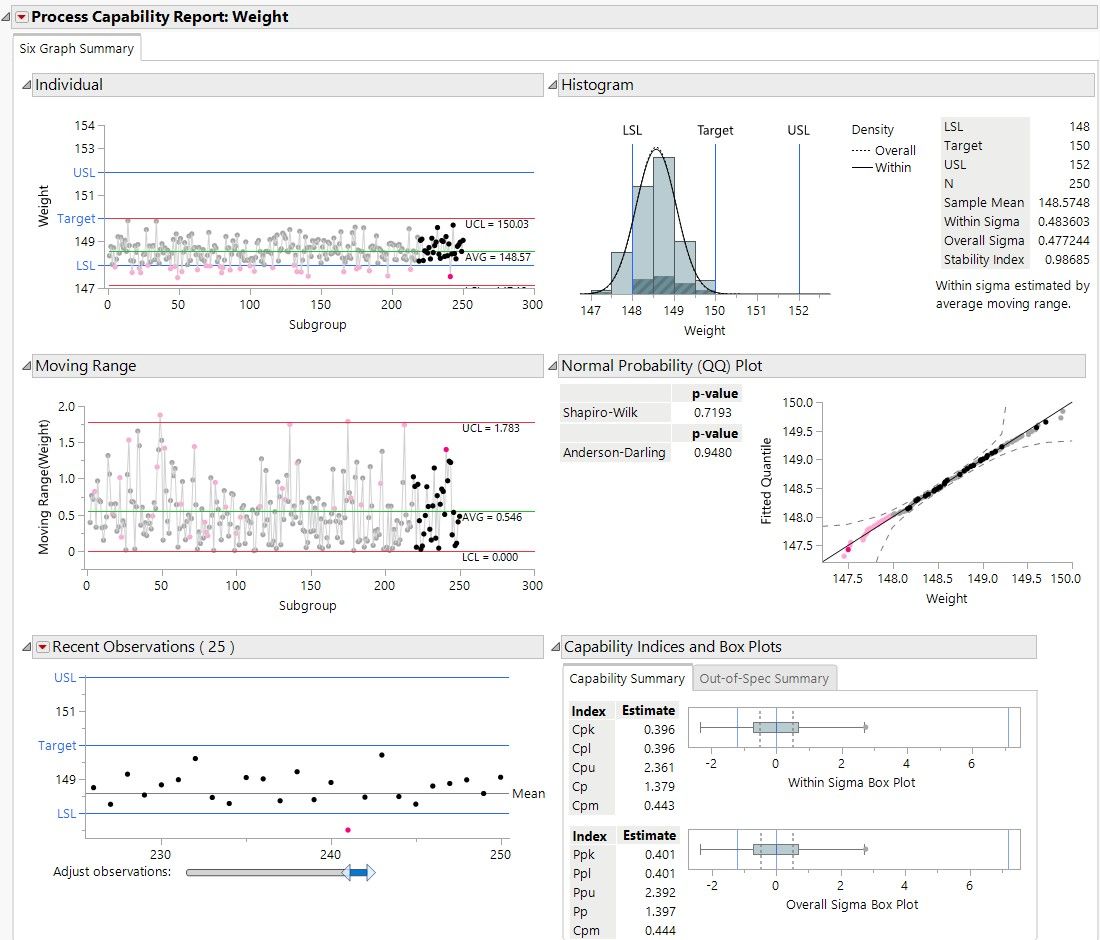Collapse the Normal Probability (QQ) Plot section
This screenshot has width=1100, height=940.
tap(553, 366)
